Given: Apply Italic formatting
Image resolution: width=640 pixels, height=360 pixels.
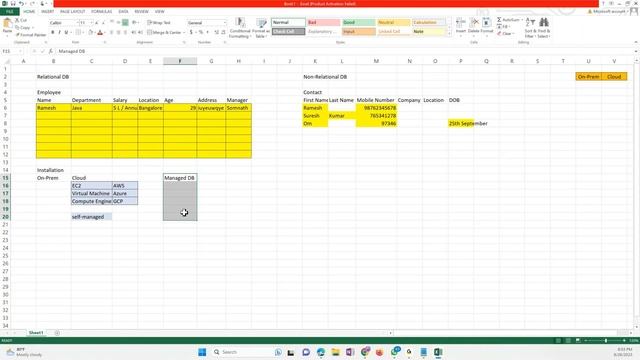Looking at the screenshot, I should click(x=59, y=32).
